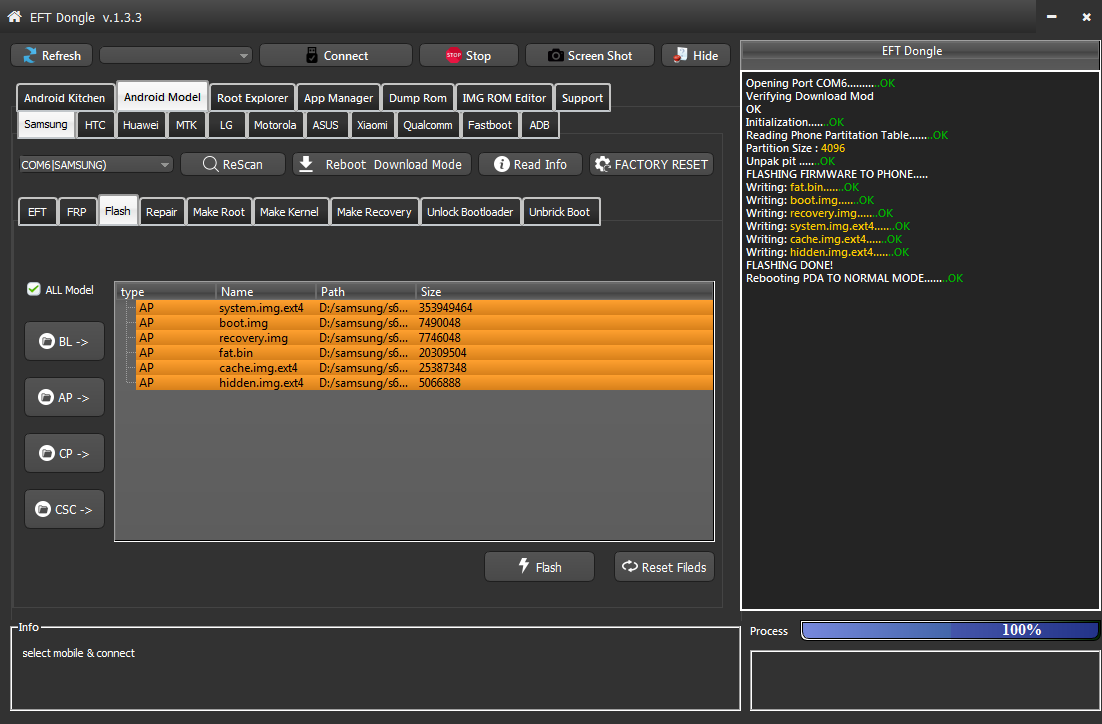Select the Huawei brand tab

[141, 124]
